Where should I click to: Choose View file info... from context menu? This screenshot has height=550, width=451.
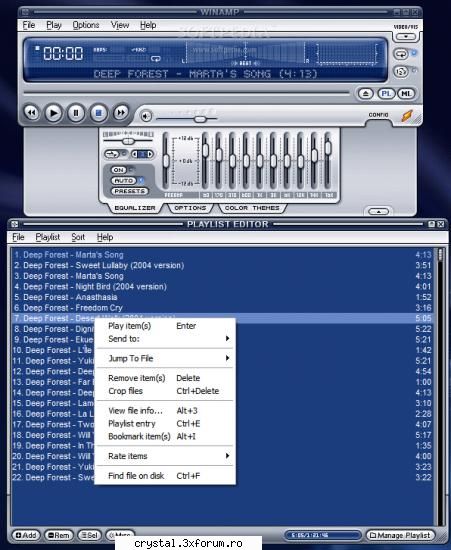165,410
